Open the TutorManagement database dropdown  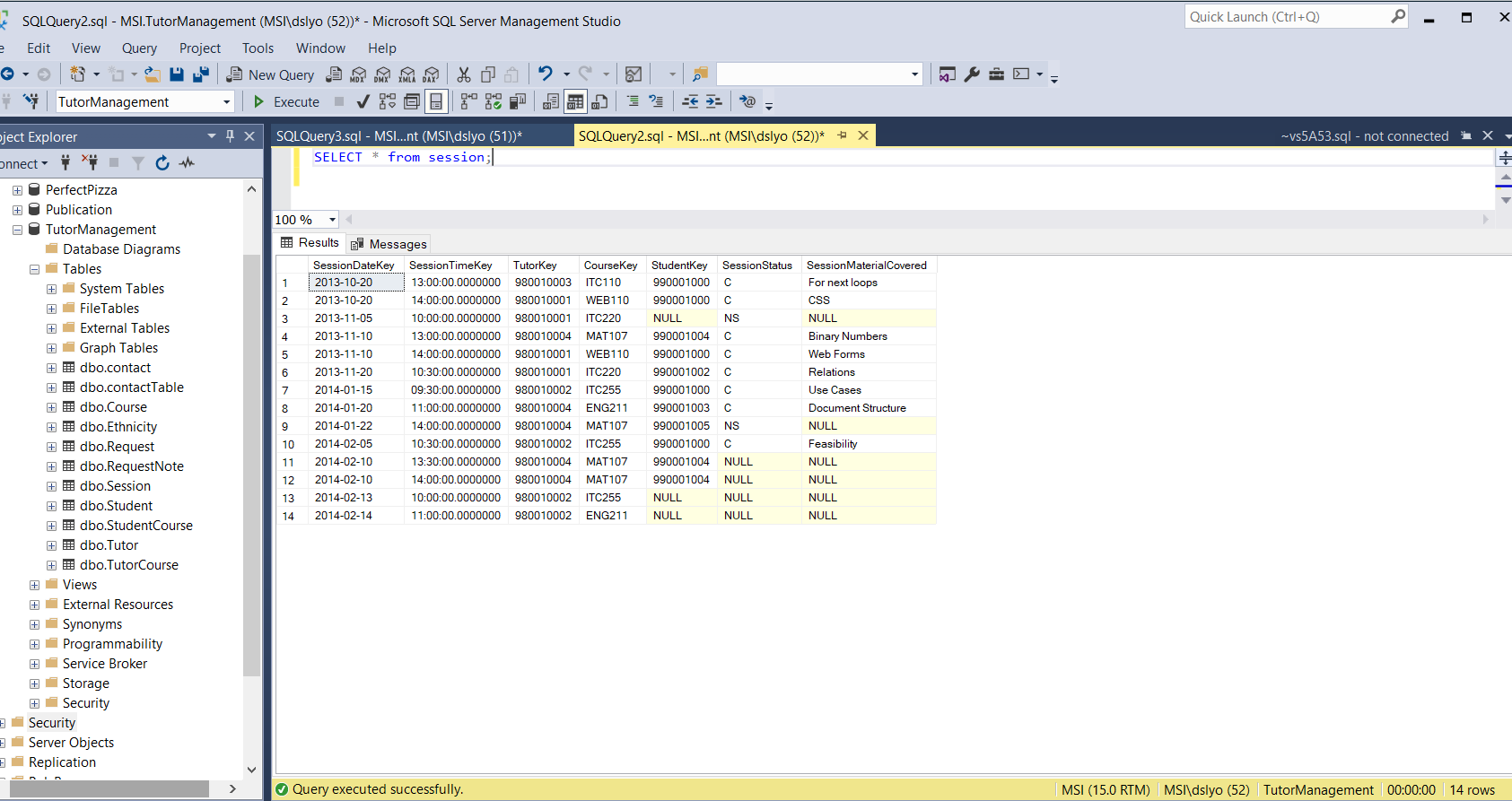point(226,102)
